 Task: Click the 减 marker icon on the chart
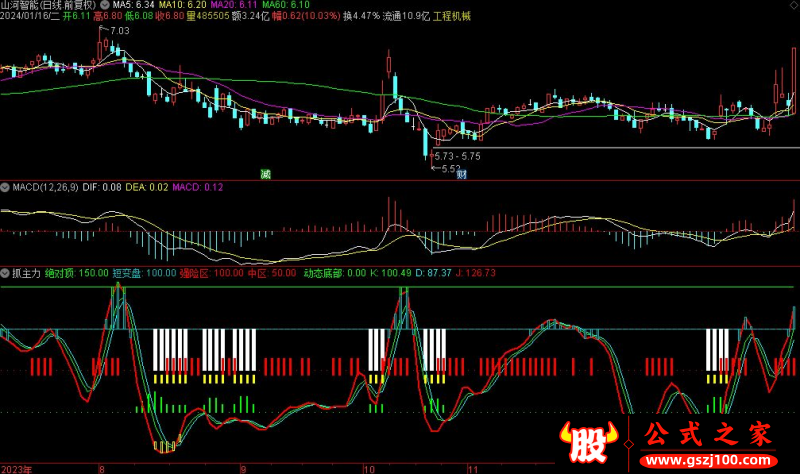[266, 174]
